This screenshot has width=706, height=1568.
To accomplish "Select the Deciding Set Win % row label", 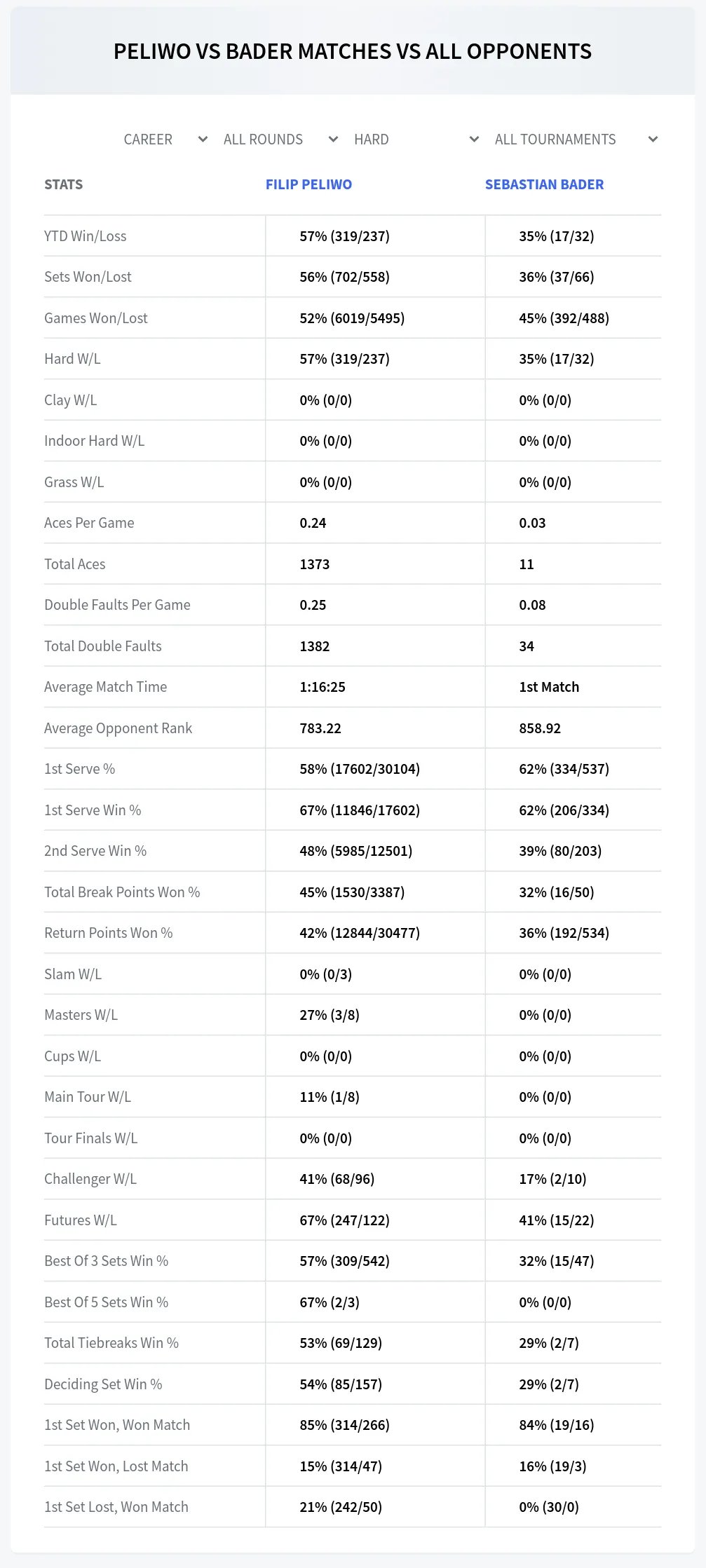I will 103,1384.
